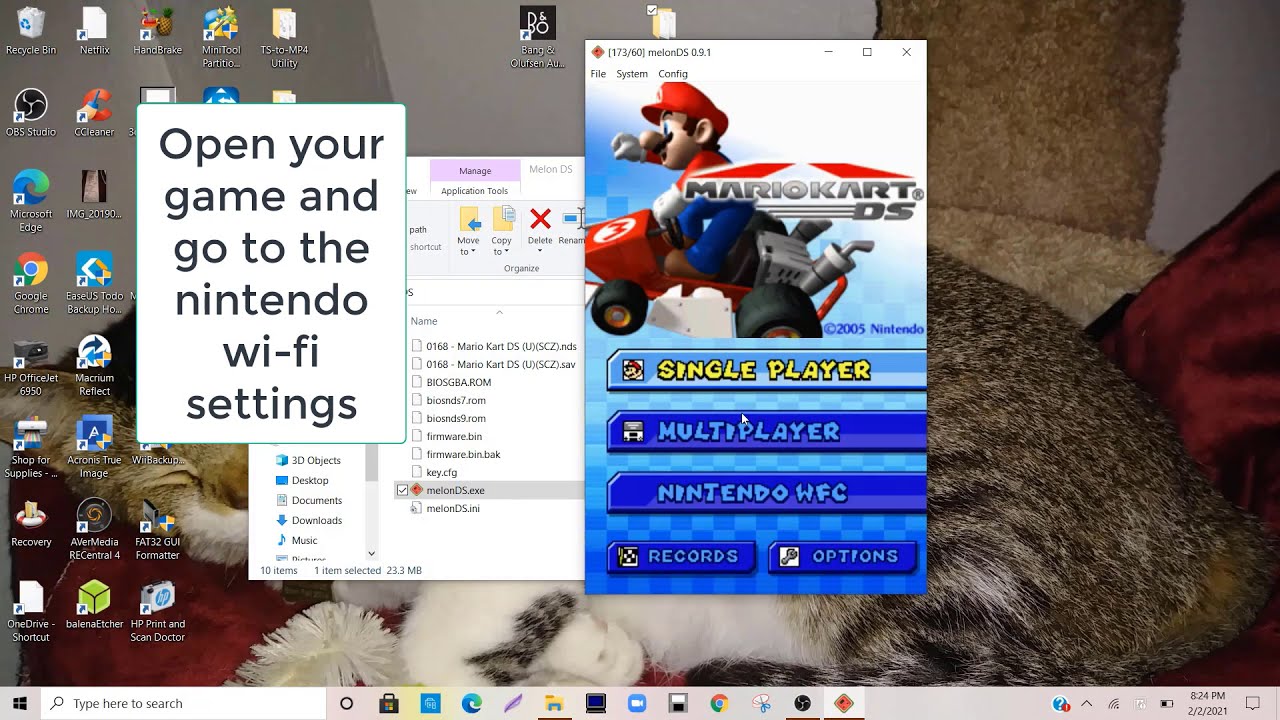Launch Macrium Reflect from the desktop
Viewport: 1280px width, 720px height.
[x=94, y=366]
